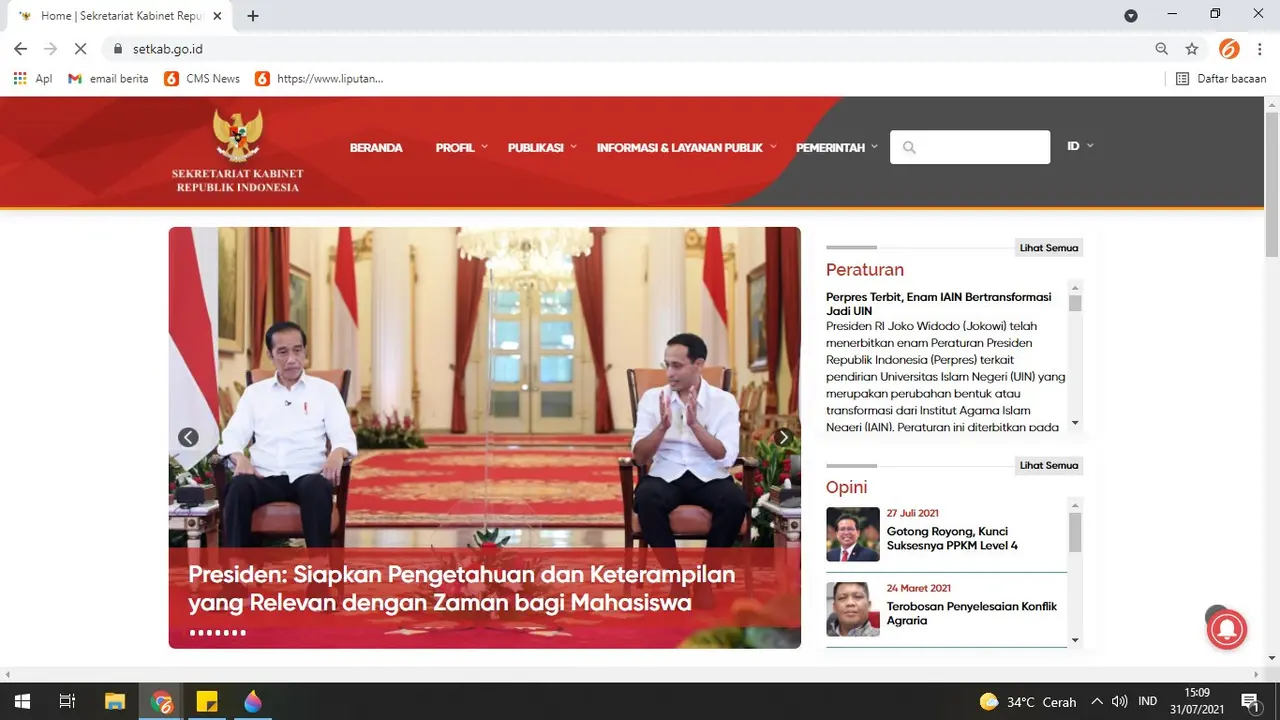Open a new browser tab with the plus icon
The image size is (1280, 720).
coord(253,16)
